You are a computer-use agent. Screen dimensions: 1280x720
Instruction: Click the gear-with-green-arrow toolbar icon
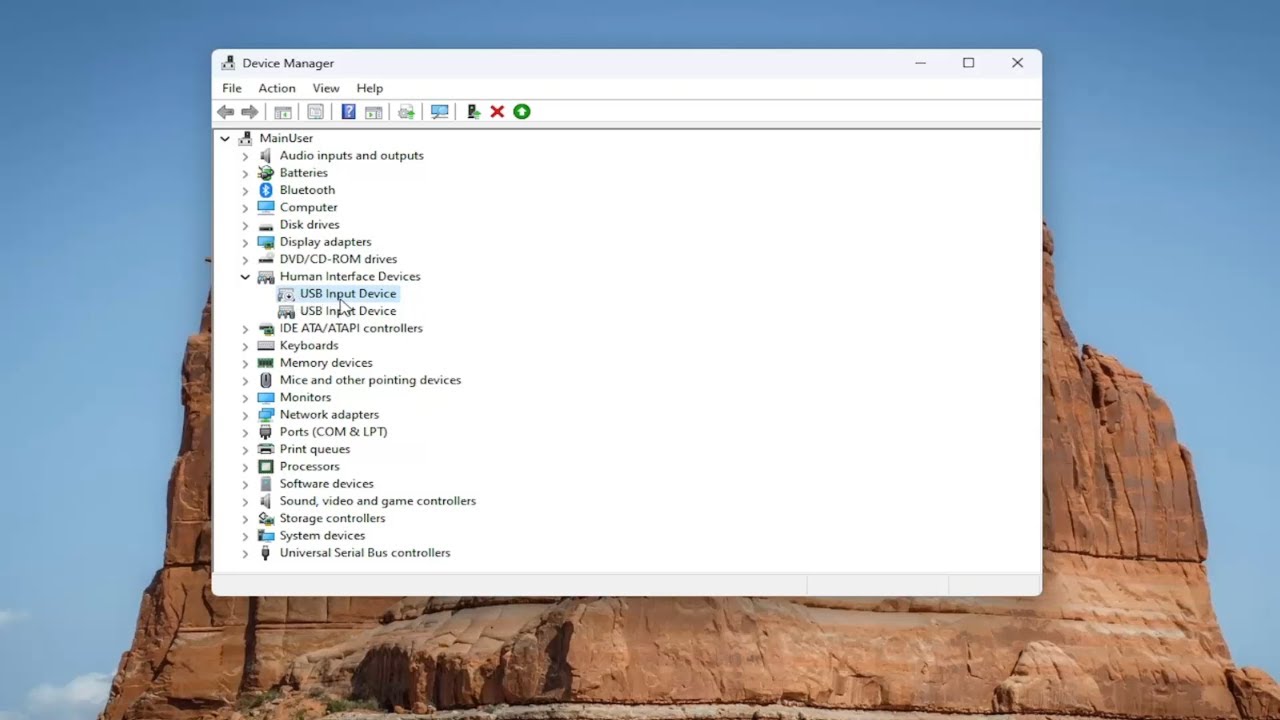click(406, 112)
